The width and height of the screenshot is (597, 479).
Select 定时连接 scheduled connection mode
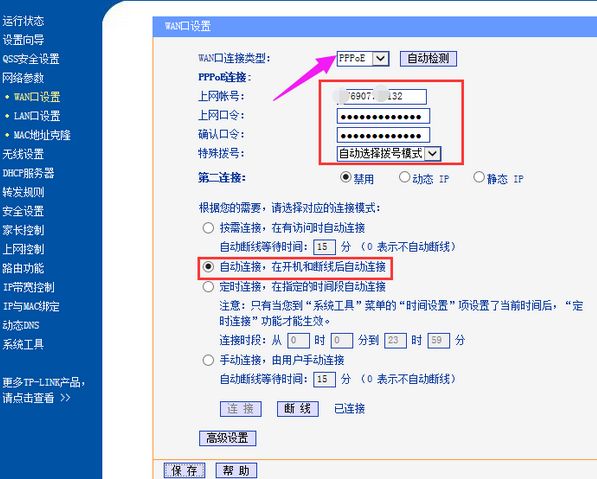[208, 286]
